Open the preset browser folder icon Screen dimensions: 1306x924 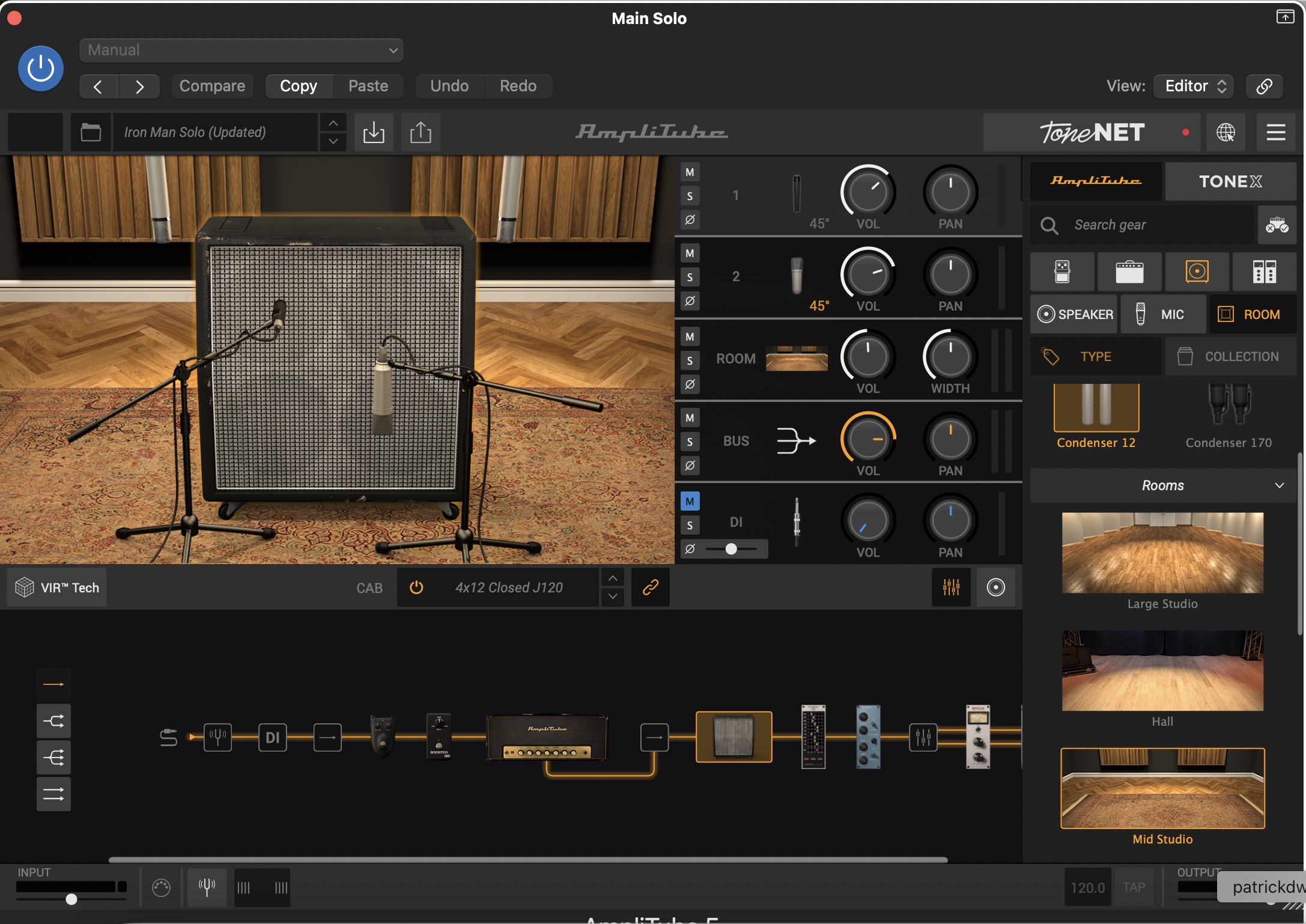point(91,132)
